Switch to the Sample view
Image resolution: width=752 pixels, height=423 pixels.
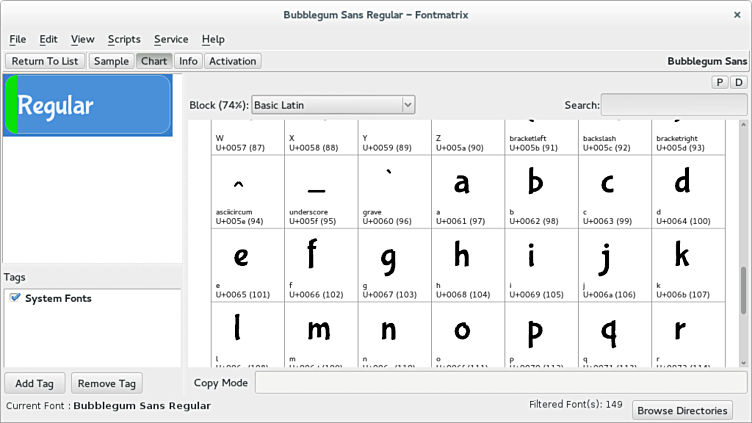[x=111, y=61]
